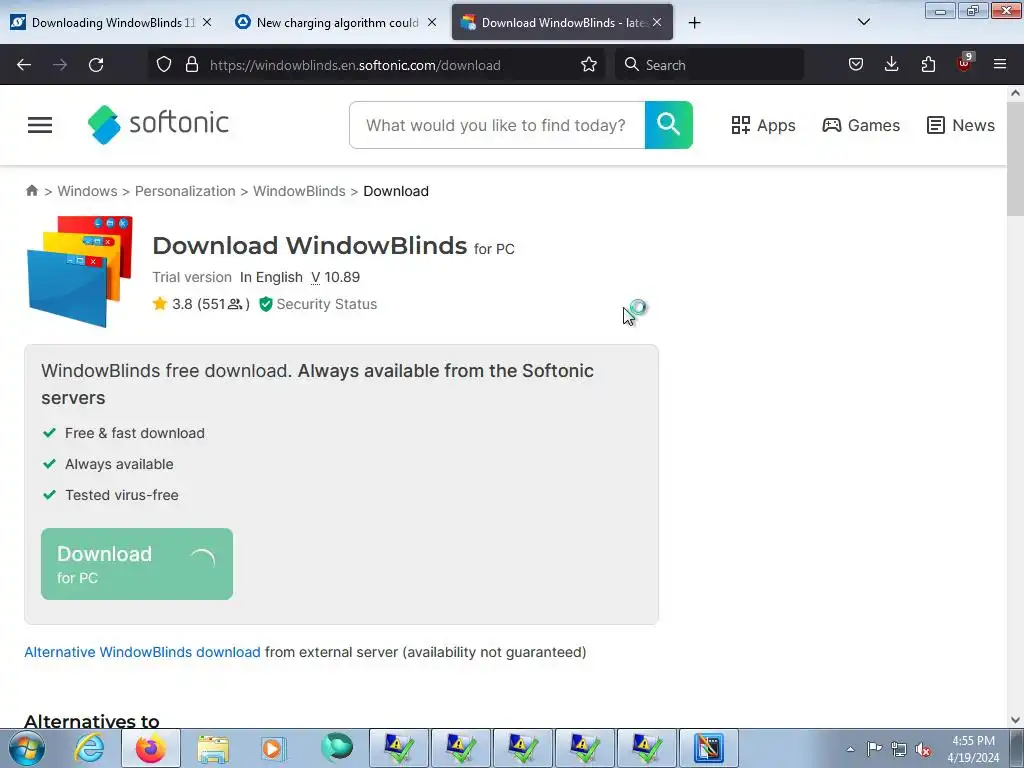Launch Internet Explorer from the taskbar

89,748
